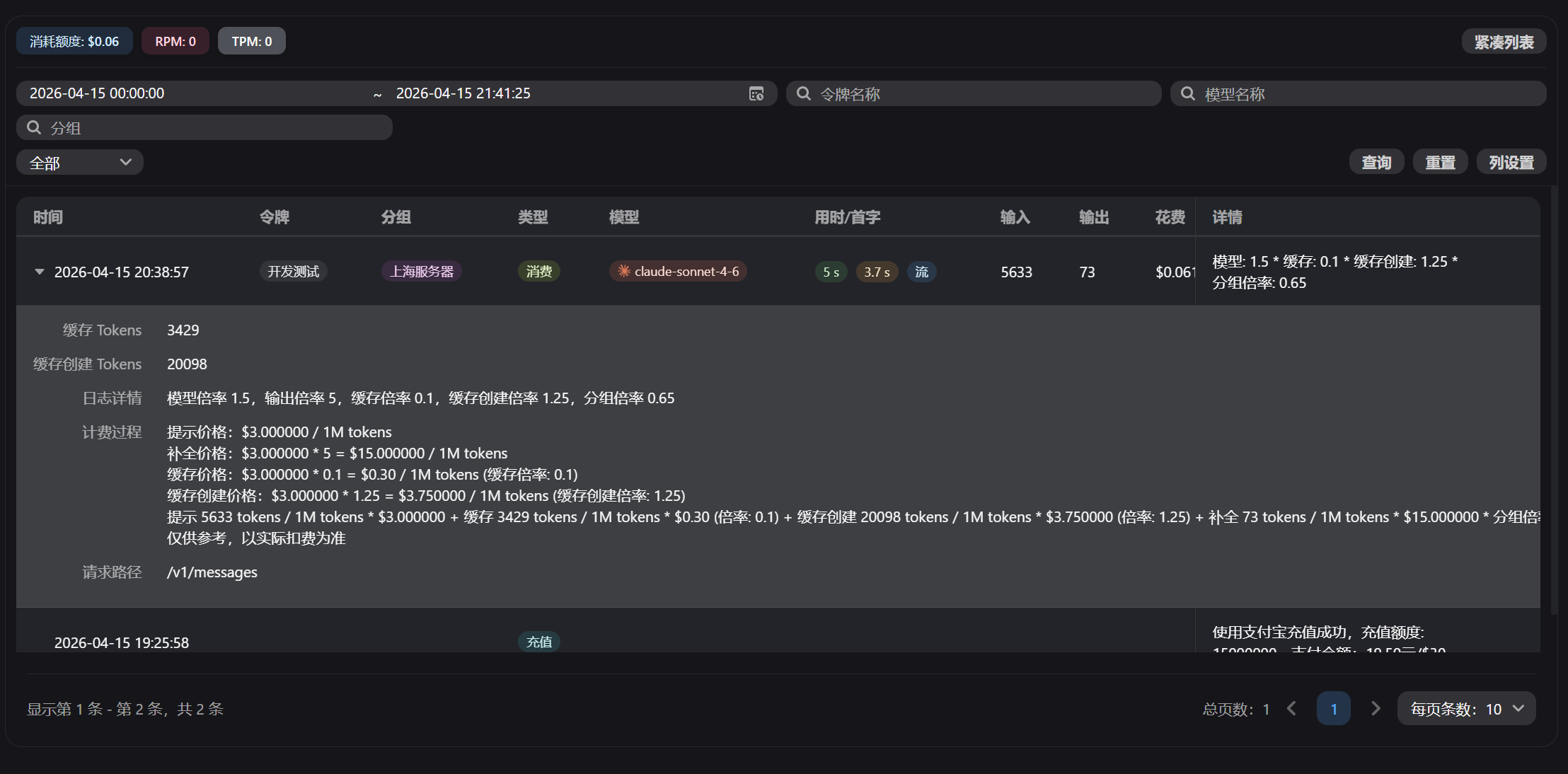
Task: Click the 上海服务器 group tag
Action: point(422,272)
